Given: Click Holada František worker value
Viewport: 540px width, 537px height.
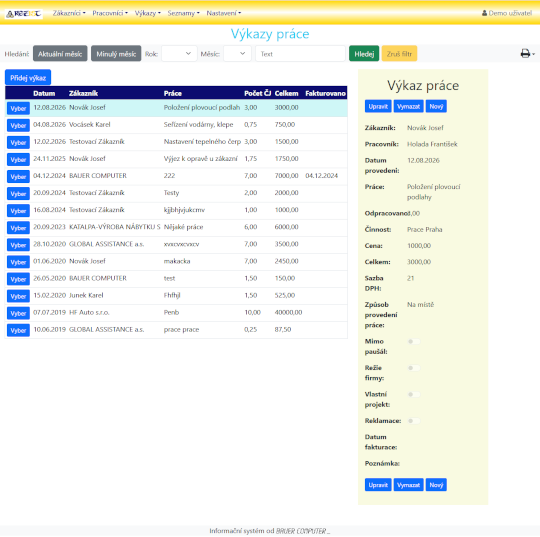Looking at the screenshot, I should click(432, 144).
